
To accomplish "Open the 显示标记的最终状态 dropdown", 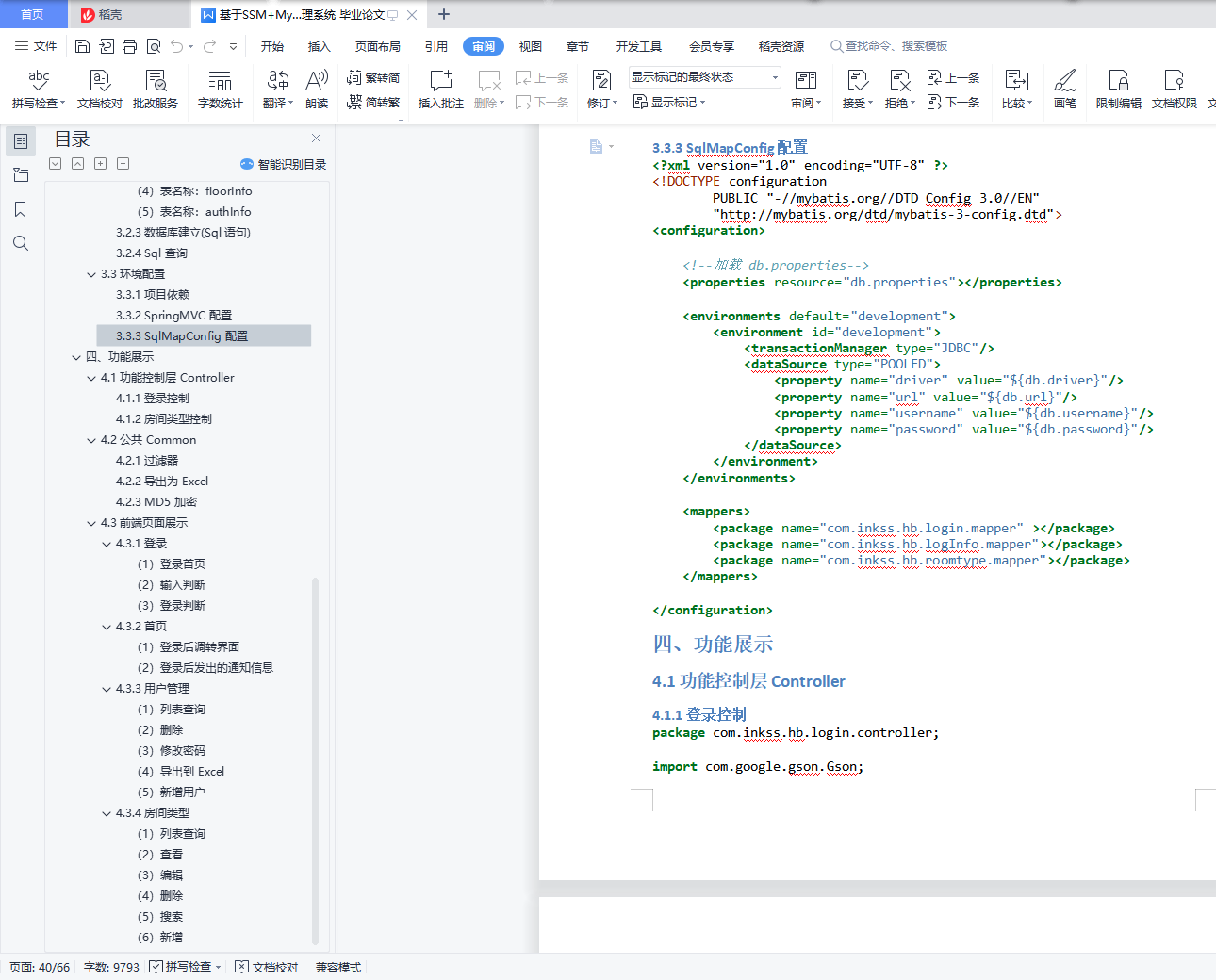I will pos(705,77).
